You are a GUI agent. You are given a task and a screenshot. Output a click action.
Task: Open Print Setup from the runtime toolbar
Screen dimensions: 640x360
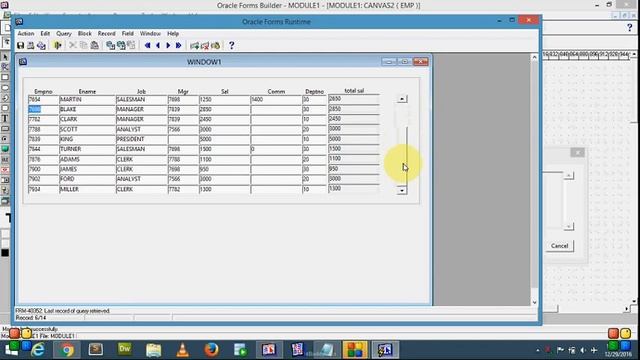tap(41, 45)
